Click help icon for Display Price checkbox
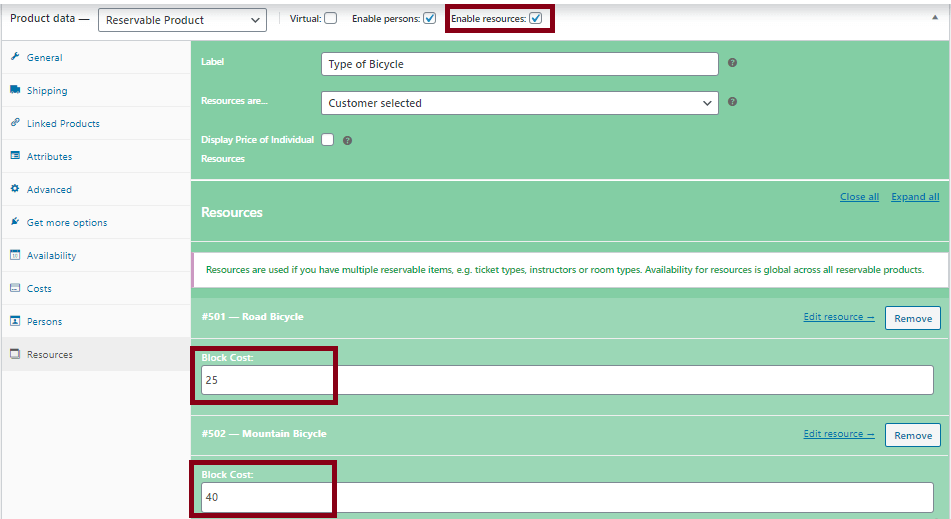Image resolution: width=951 pixels, height=519 pixels. pos(347,141)
